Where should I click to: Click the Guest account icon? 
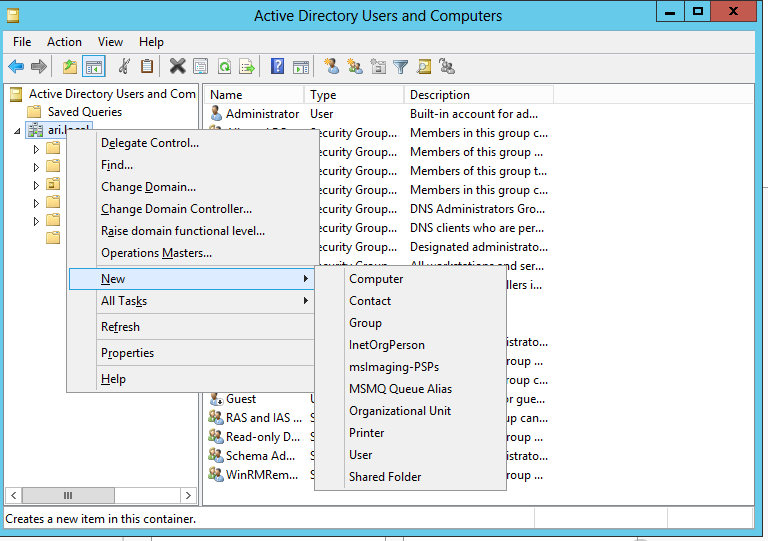(216, 399)
